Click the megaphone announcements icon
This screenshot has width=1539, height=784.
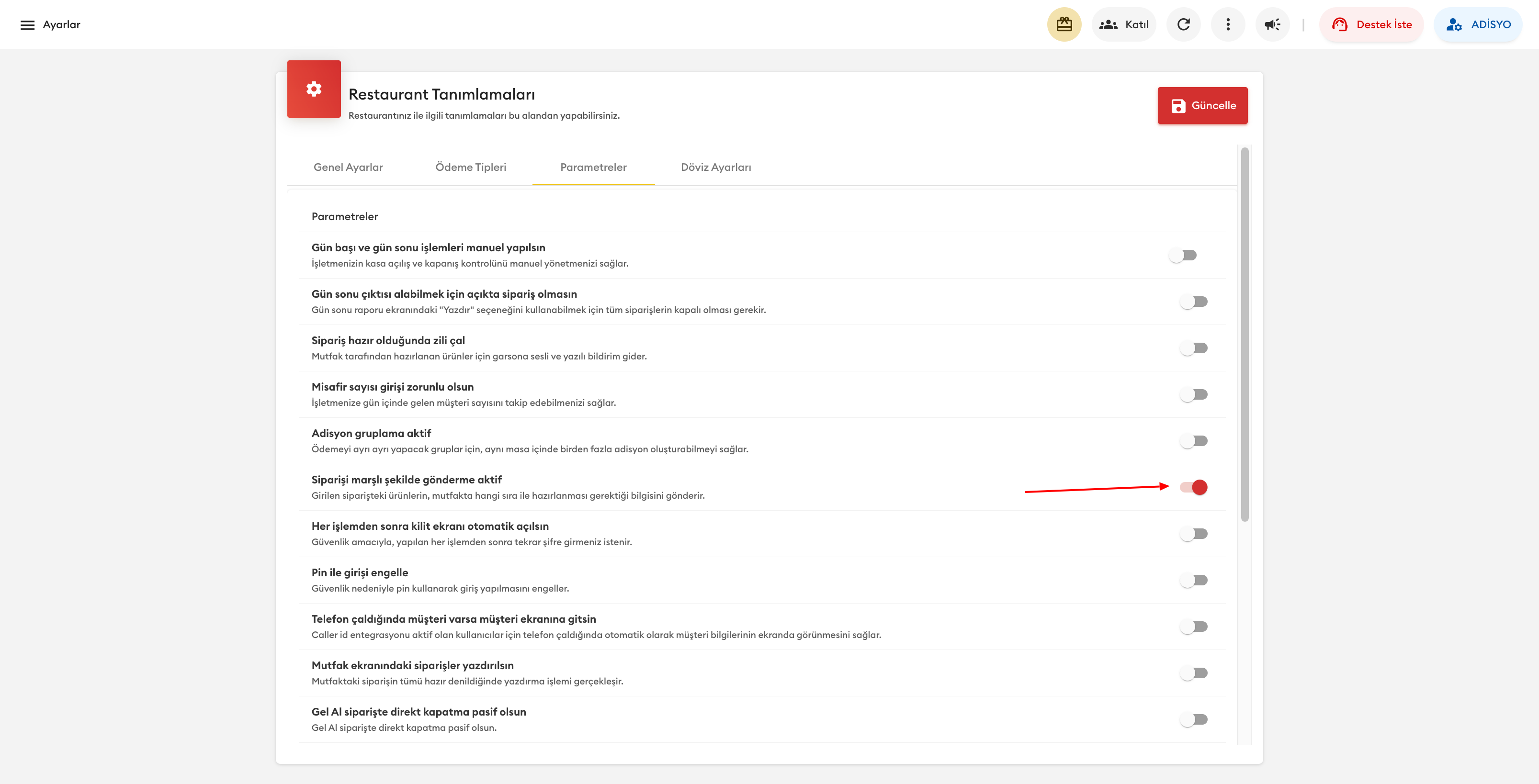[x=1273, y=24]
